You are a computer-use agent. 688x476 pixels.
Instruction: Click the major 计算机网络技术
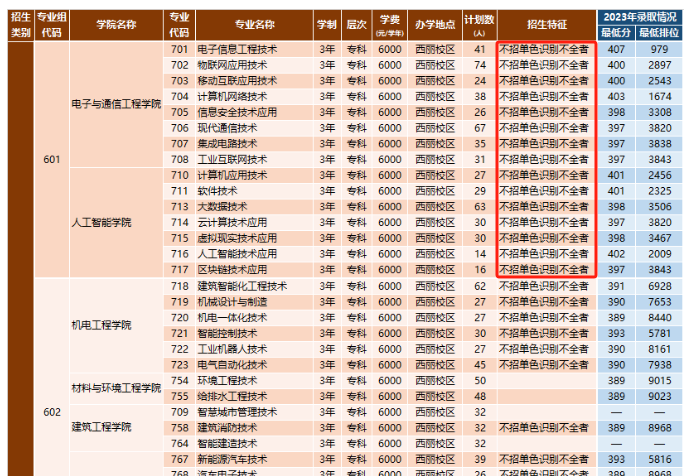point(254,97)
